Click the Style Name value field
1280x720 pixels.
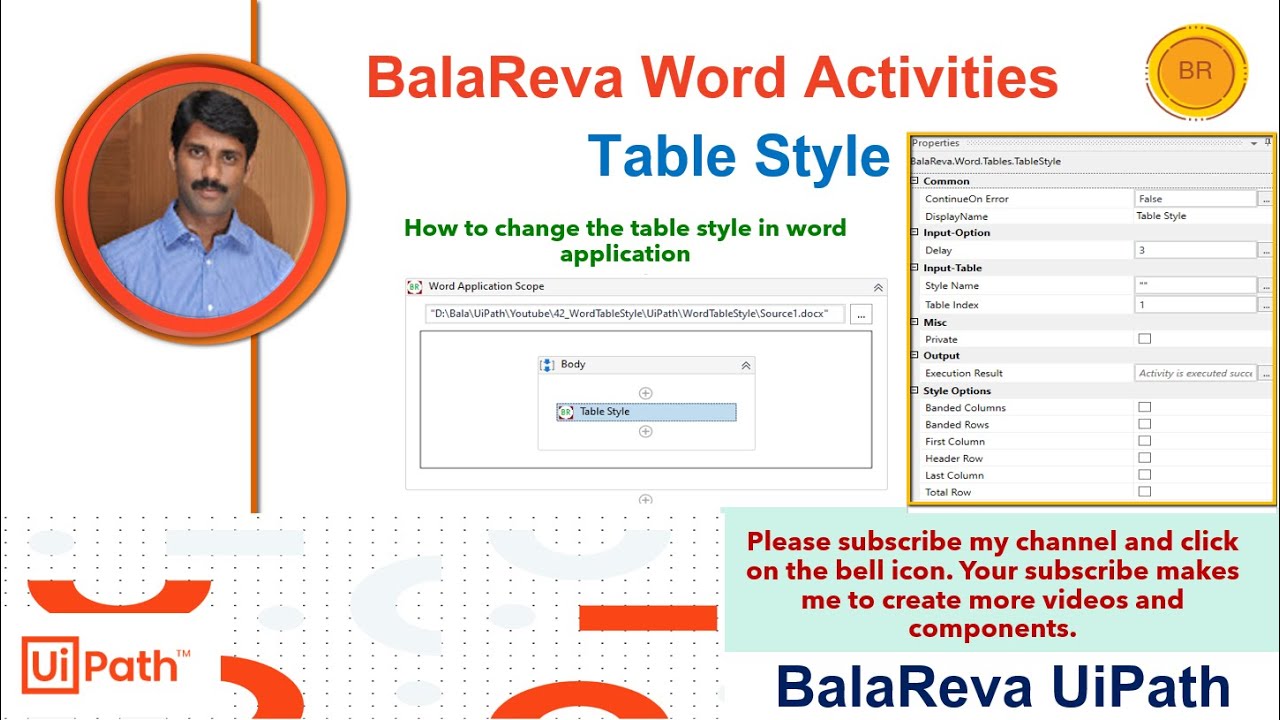pos(1196,286)
